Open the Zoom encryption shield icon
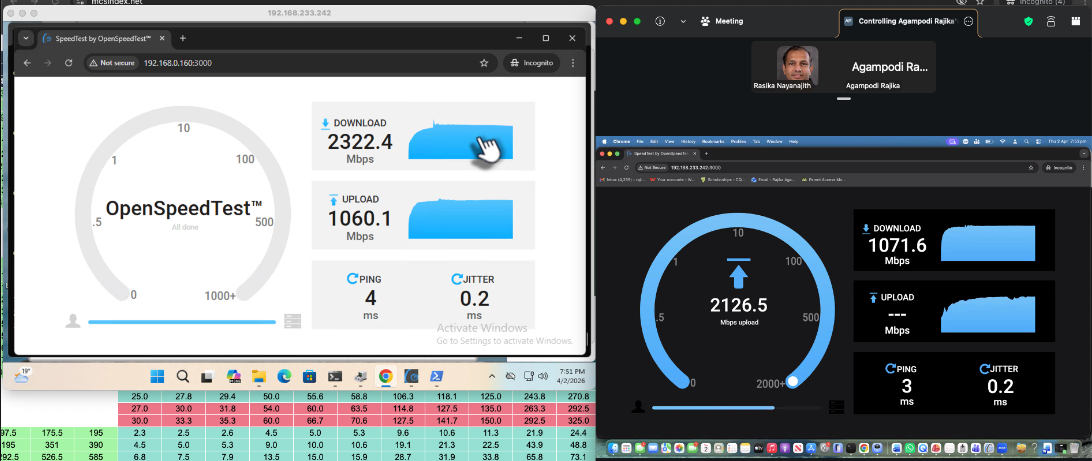 [1027, 21]
